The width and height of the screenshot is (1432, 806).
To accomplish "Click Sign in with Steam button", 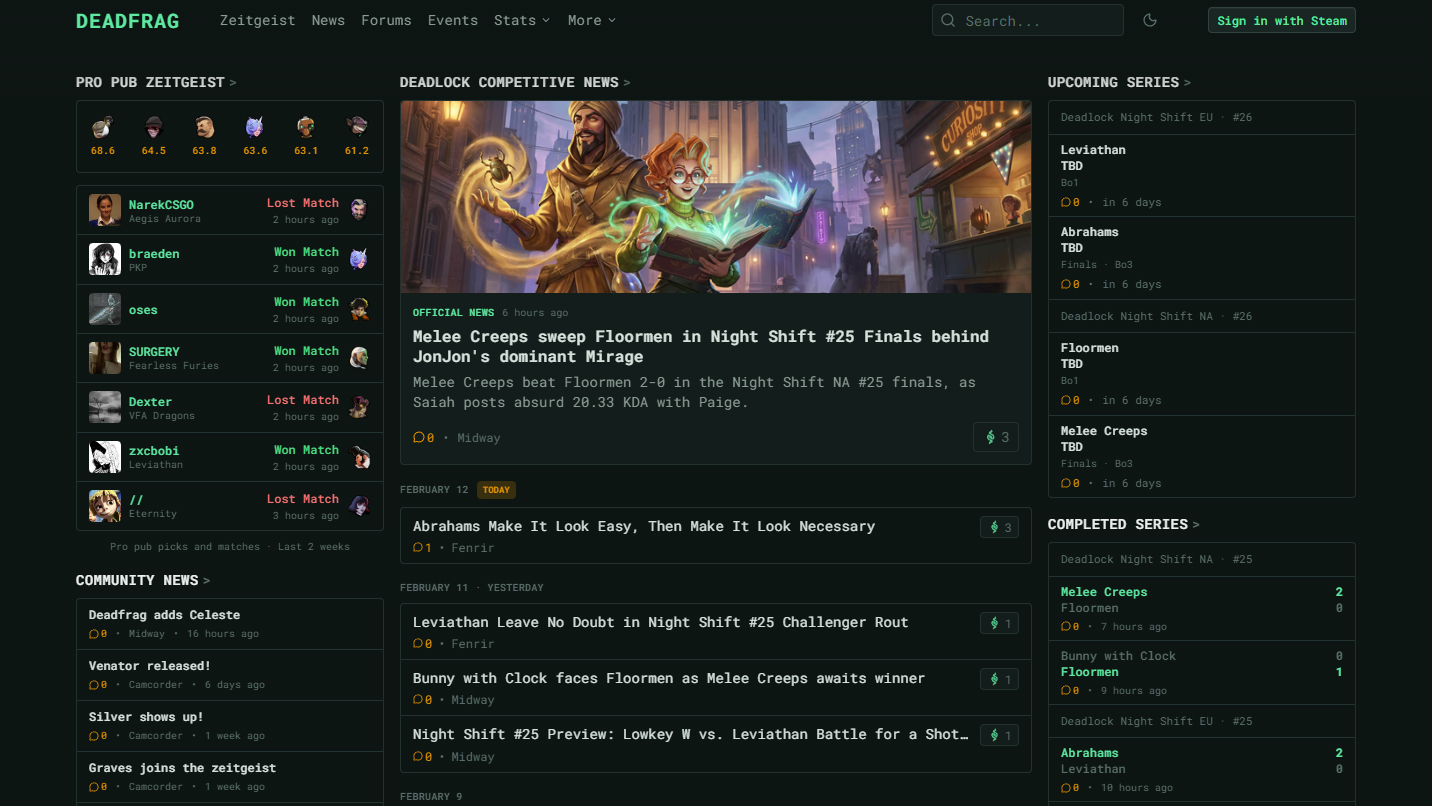I will 1281,20.
